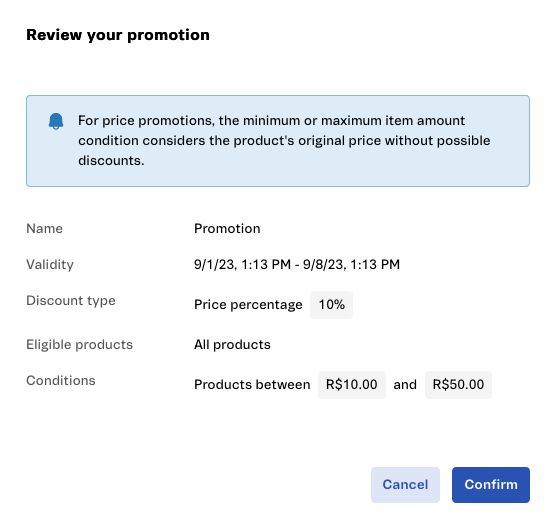Click the "Discount type" field label
557x529 pixels.
coord(71,301)
